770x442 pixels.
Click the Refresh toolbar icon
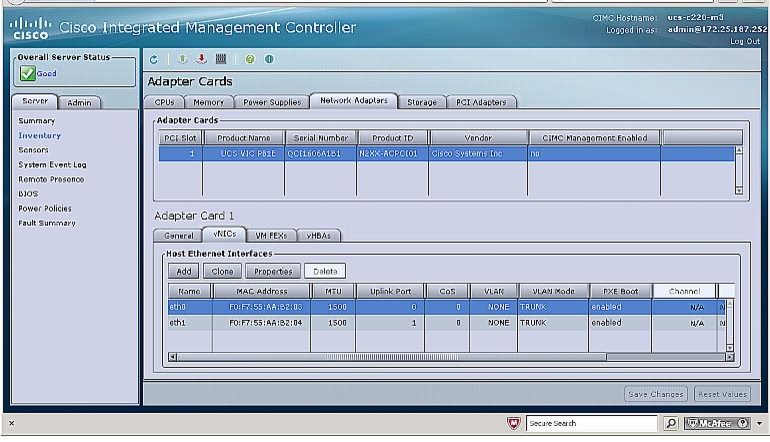tap(154, 59)
